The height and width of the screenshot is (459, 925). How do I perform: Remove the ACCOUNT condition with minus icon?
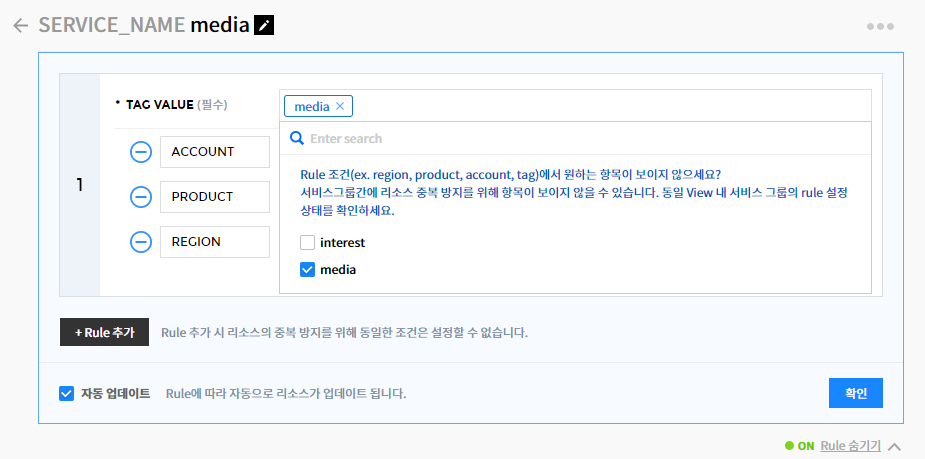(141, 152)
